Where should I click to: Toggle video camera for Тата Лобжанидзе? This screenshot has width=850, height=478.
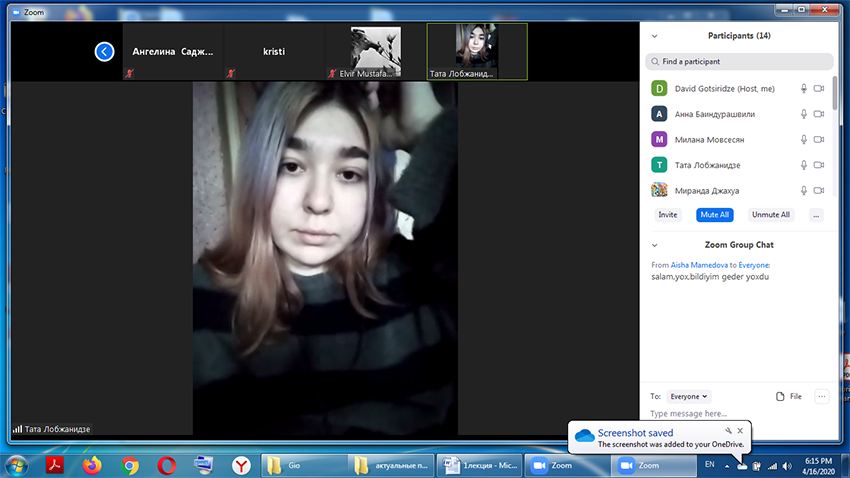(819, 164)
